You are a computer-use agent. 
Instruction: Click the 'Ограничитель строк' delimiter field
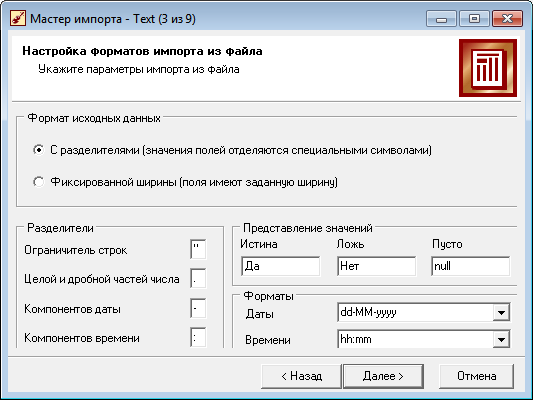198,249
